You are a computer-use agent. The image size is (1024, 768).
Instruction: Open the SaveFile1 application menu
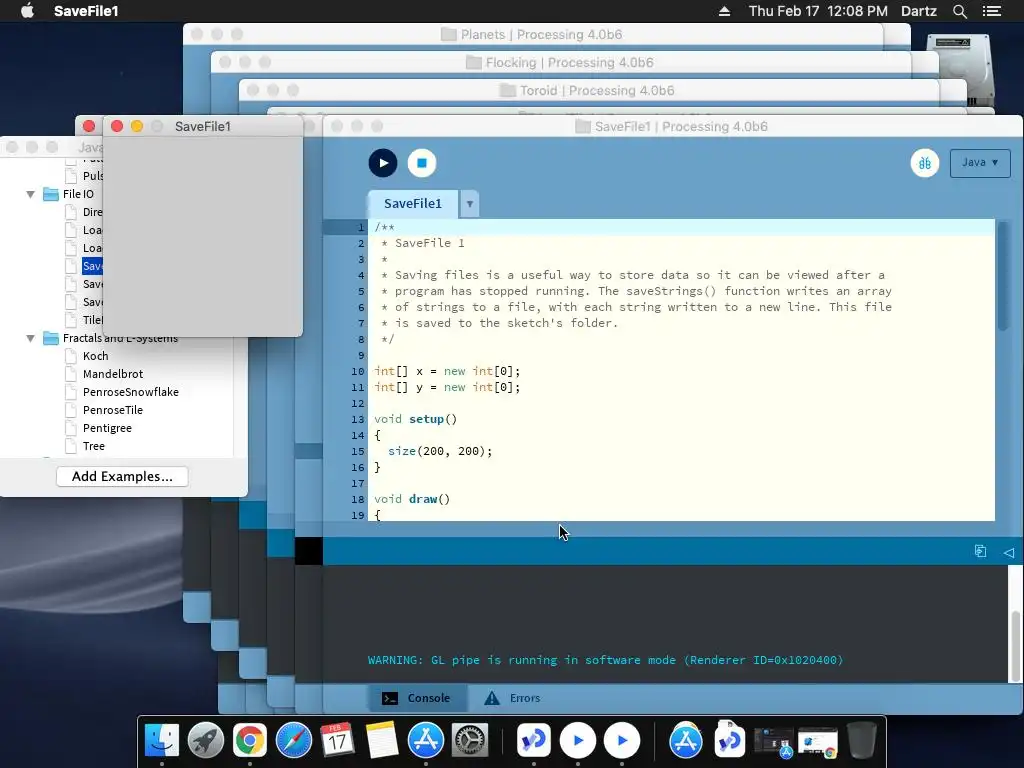point(86,11)
